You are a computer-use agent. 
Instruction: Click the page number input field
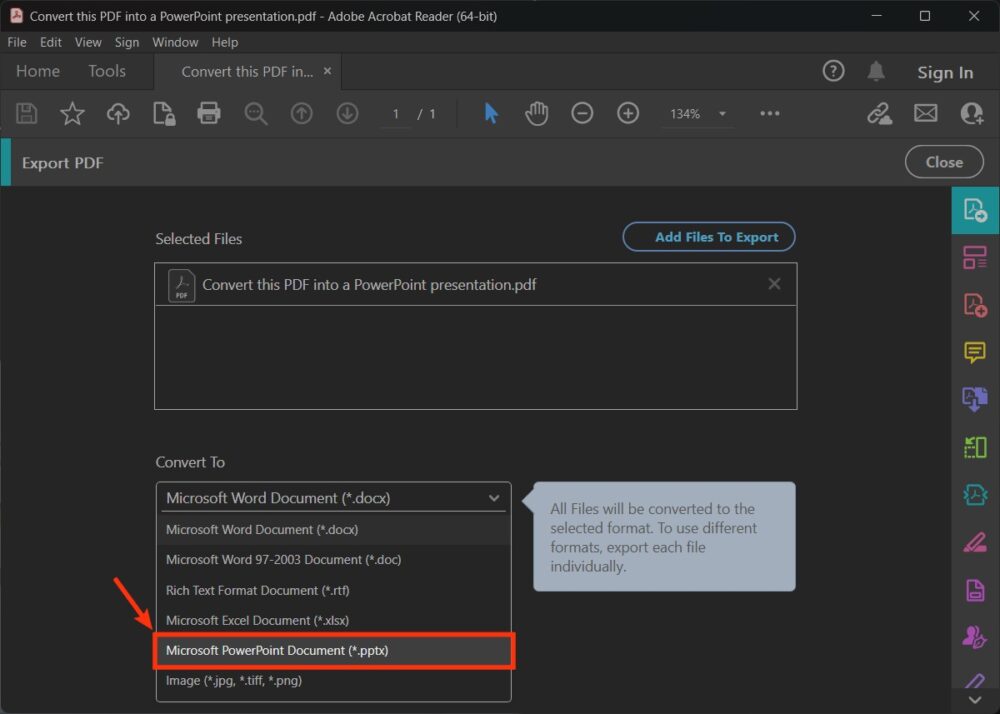[x=396, y=114]
